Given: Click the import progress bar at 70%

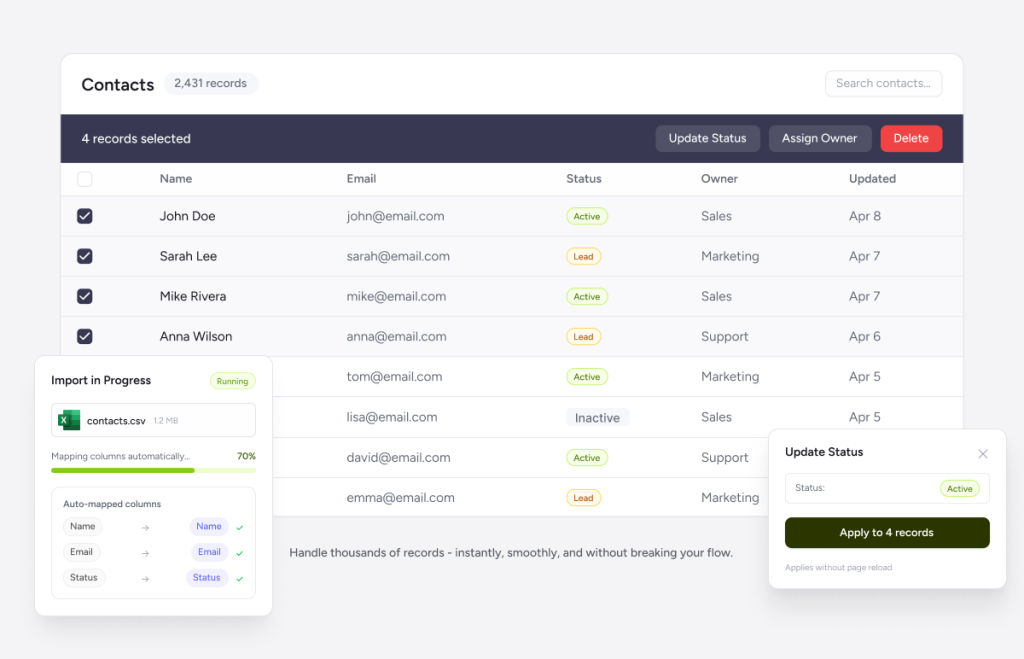Looking at the screenshot, I should coord(153,470).
